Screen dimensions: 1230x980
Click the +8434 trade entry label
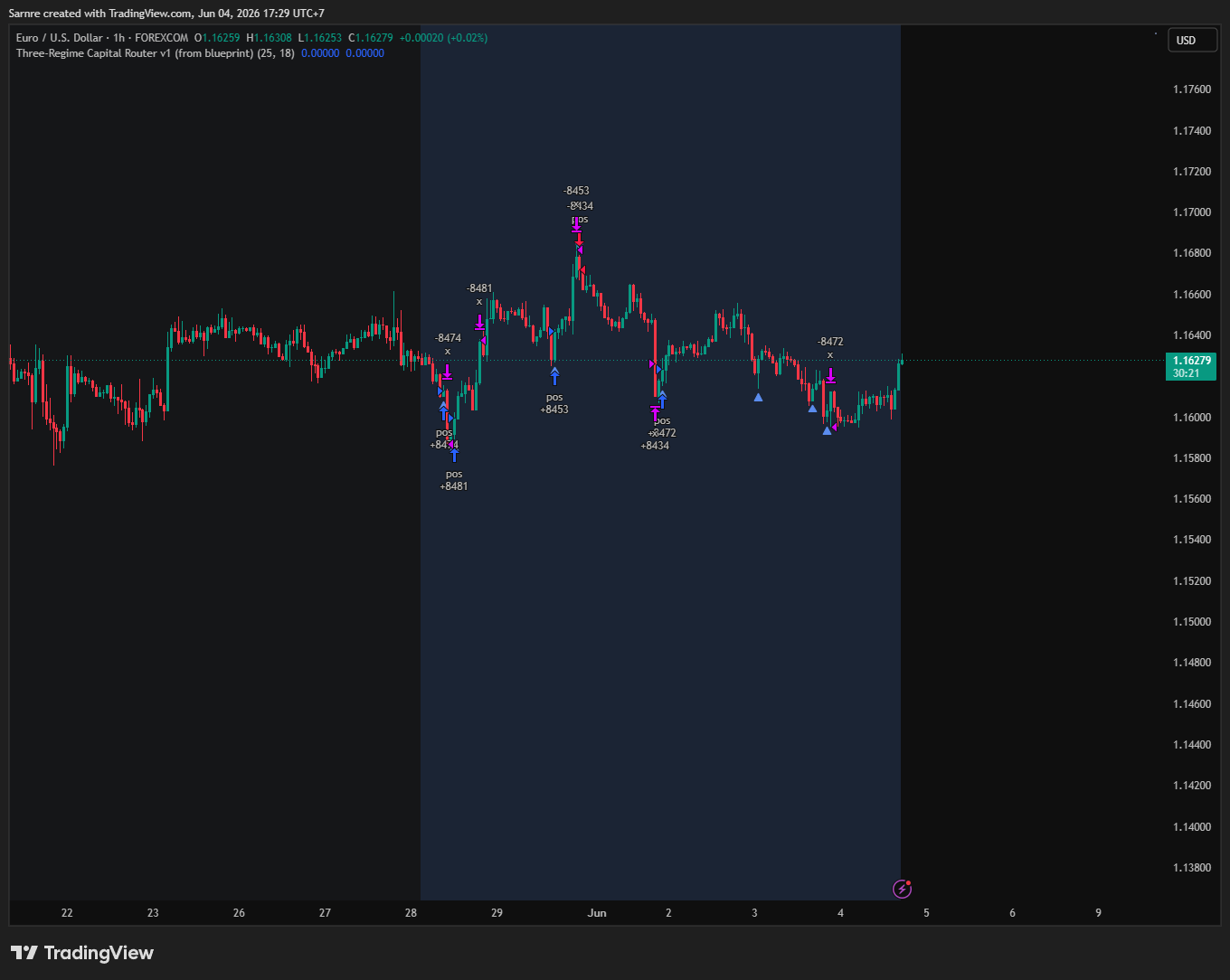coord(655,446)
